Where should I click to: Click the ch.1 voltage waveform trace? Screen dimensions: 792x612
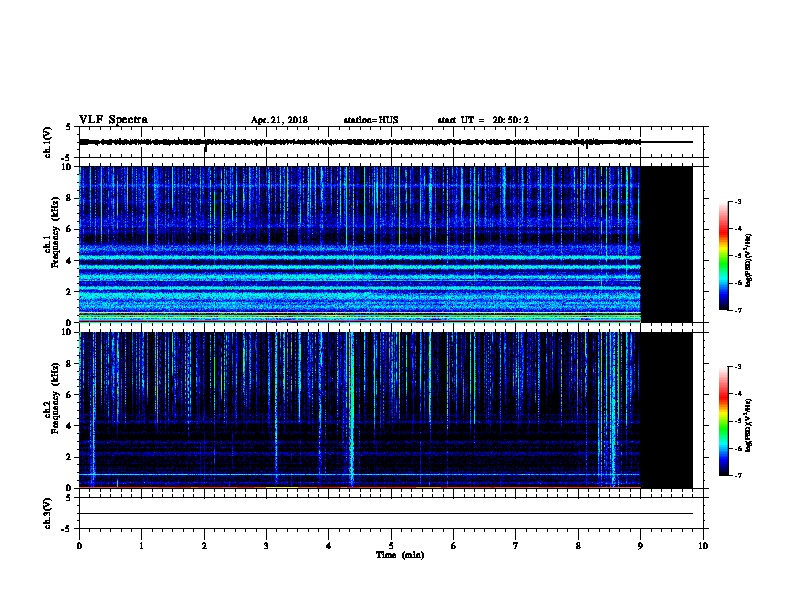[360, 142]
